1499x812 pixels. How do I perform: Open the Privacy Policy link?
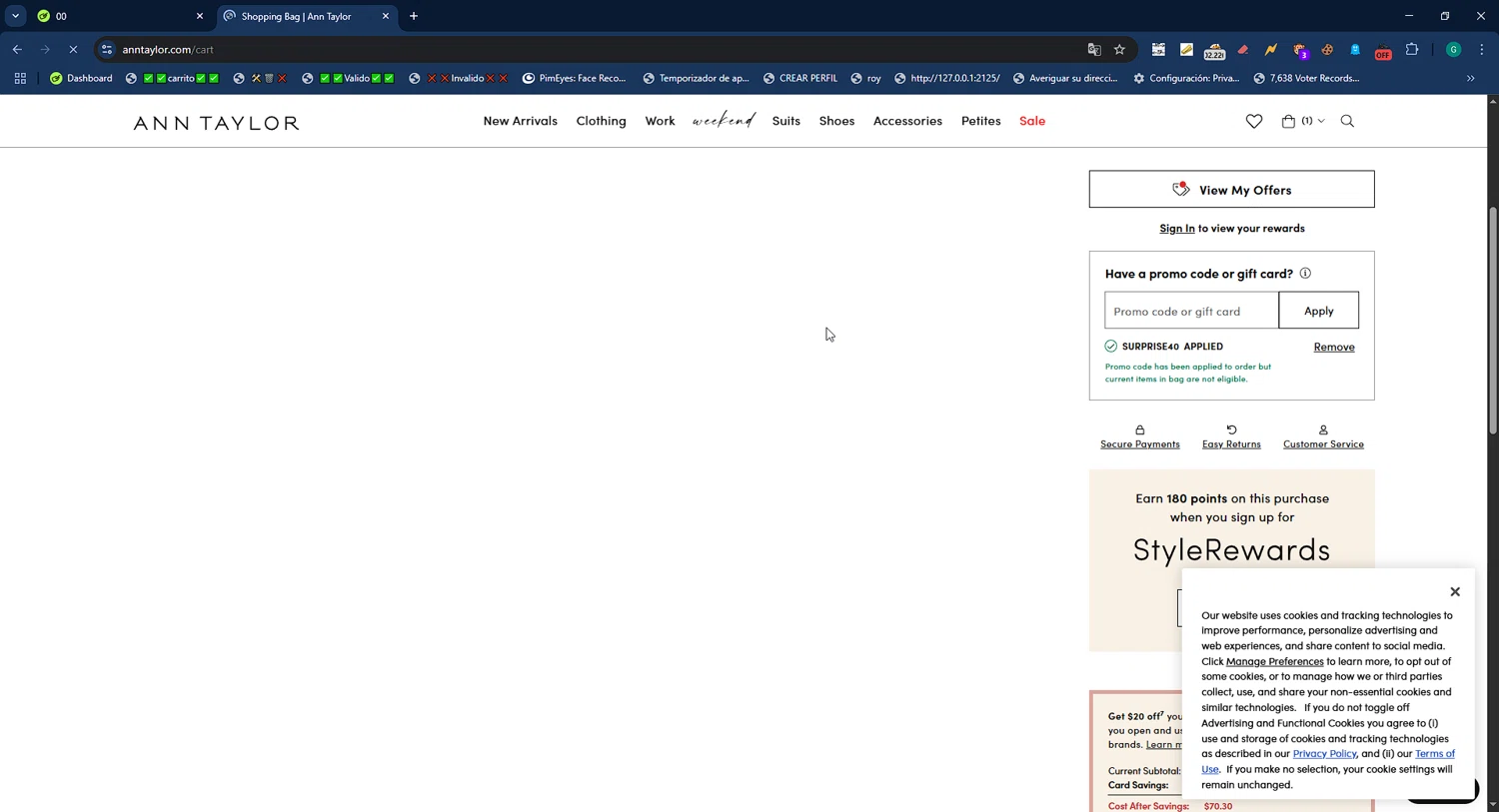1324,754
